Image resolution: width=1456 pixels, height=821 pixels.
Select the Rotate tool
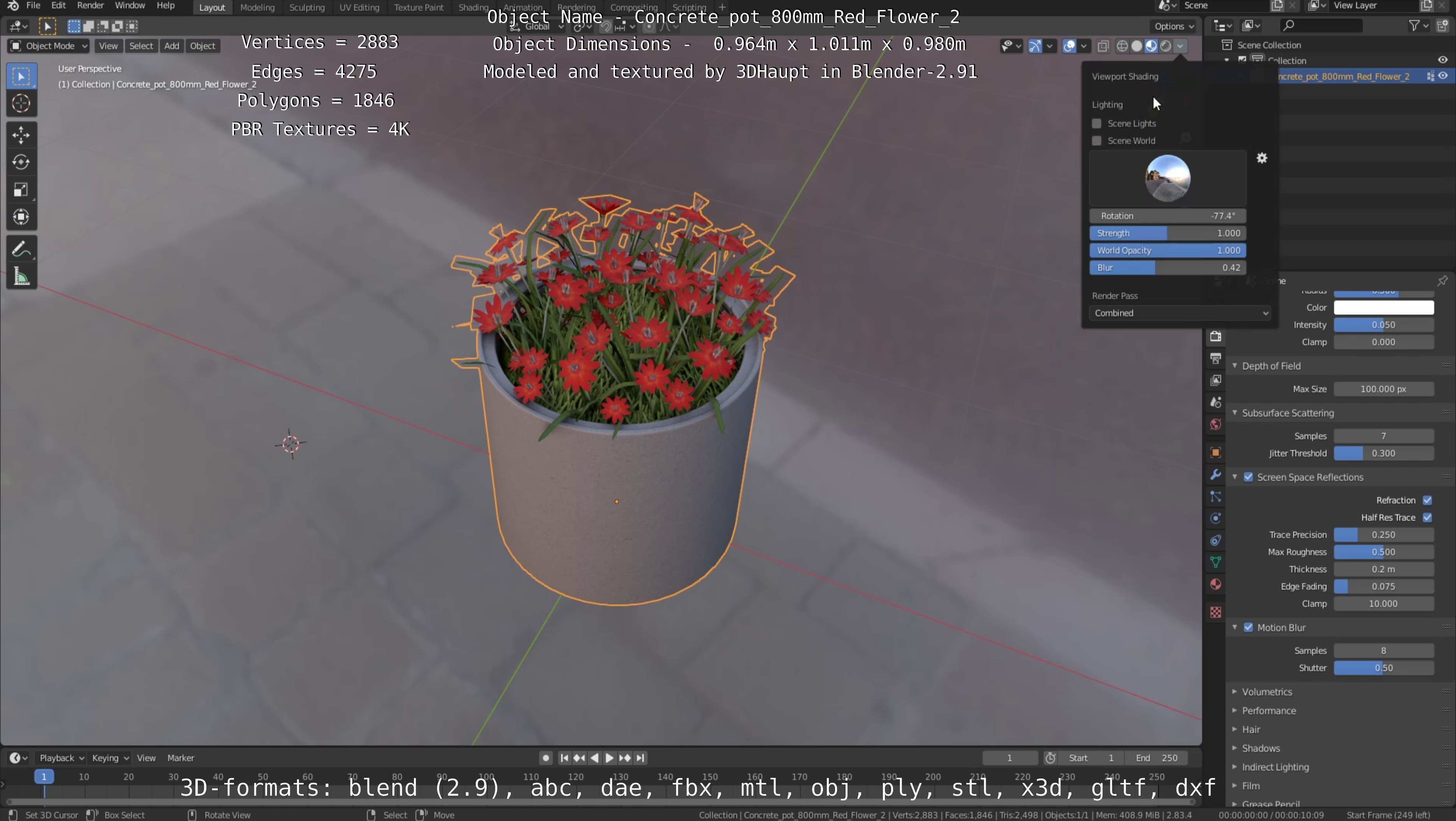pos(21,162)
